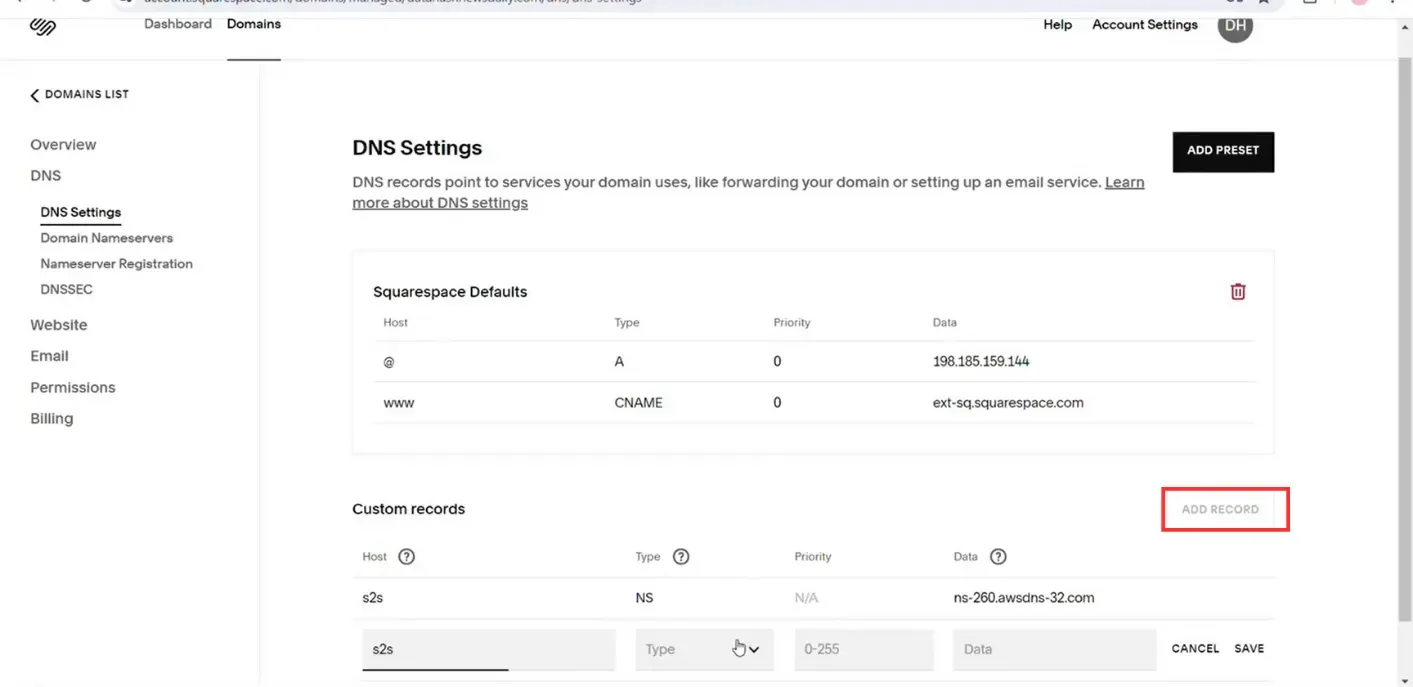The width and height of the screenshot is (1413, 687).
Task: Cancel the new record entry
Action: point(1195,649)
